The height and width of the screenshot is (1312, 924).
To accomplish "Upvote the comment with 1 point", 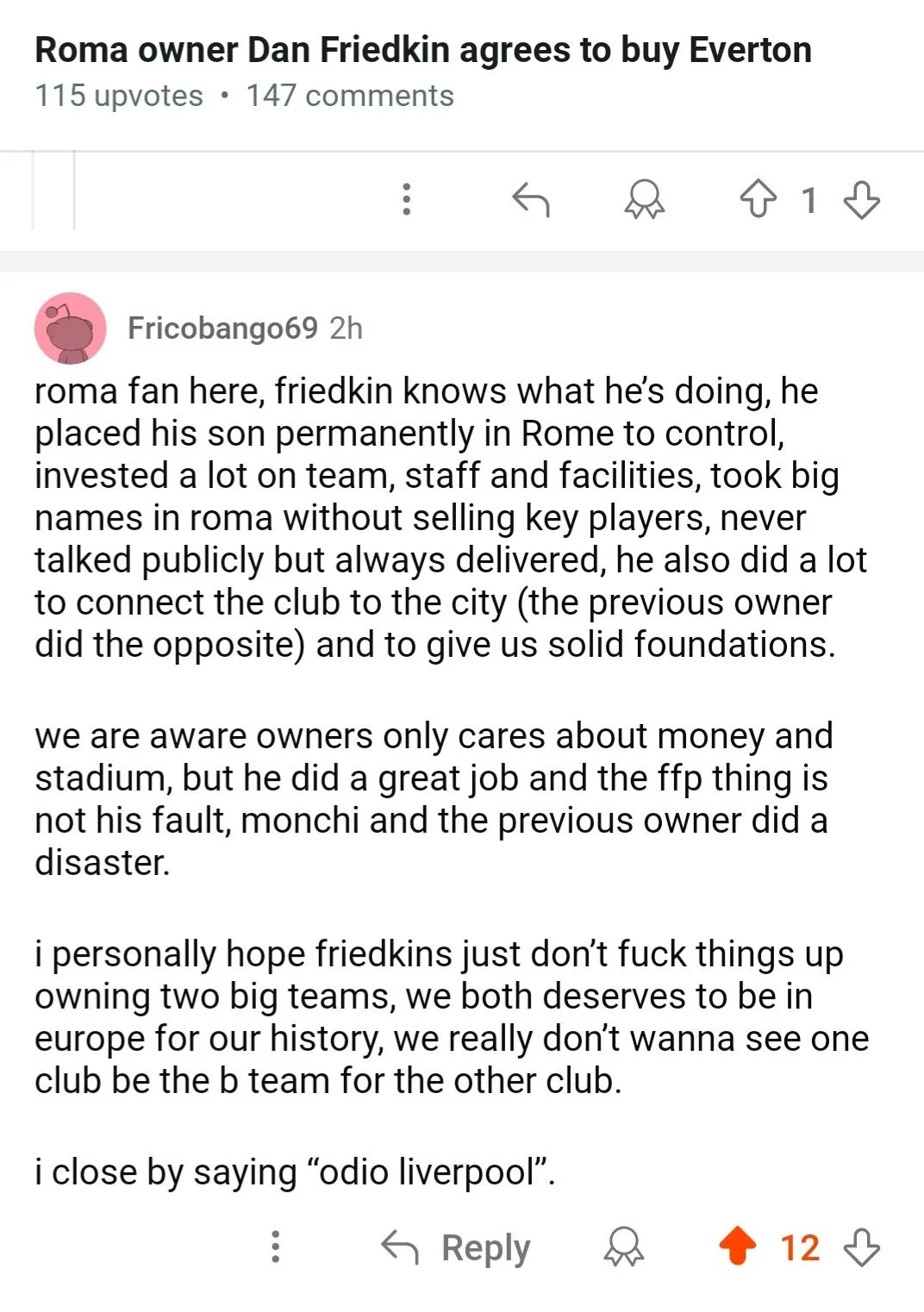I will [758, 200].
